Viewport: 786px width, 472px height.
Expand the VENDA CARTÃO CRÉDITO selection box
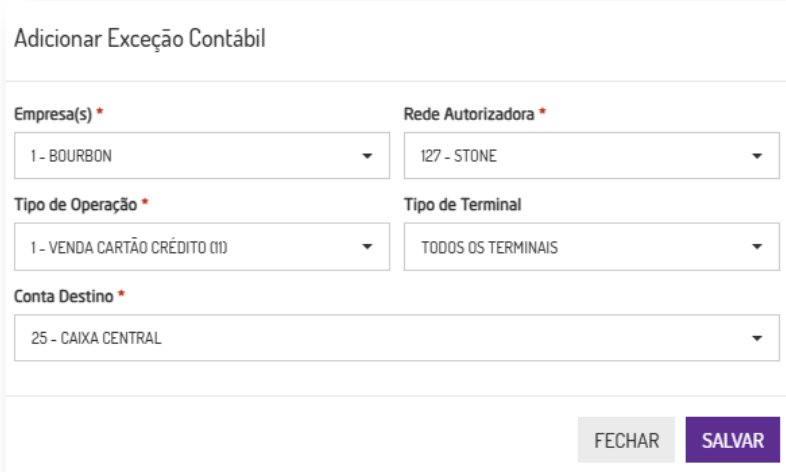[x=190, y=247]
